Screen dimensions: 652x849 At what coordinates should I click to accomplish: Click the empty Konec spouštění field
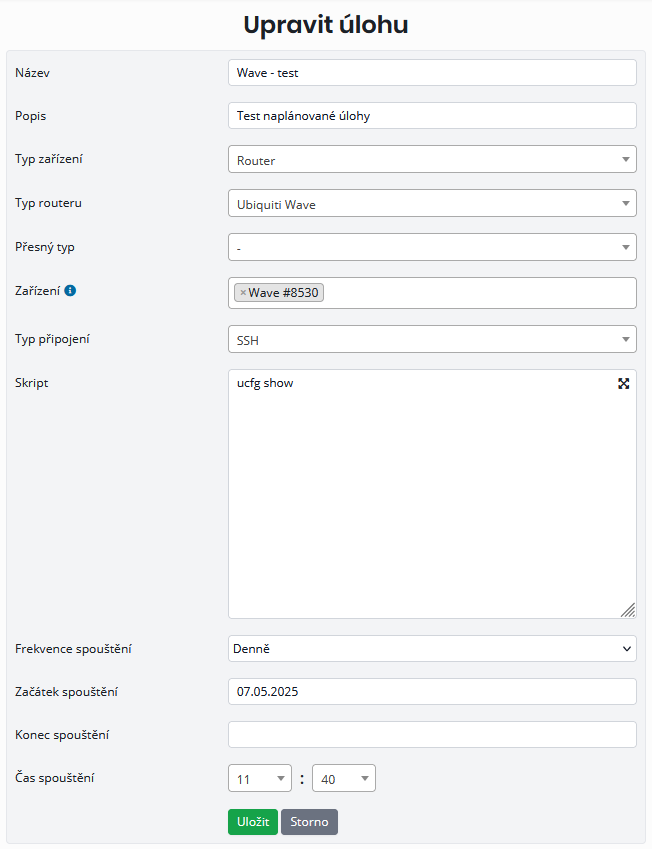click(x=432, y=735)
